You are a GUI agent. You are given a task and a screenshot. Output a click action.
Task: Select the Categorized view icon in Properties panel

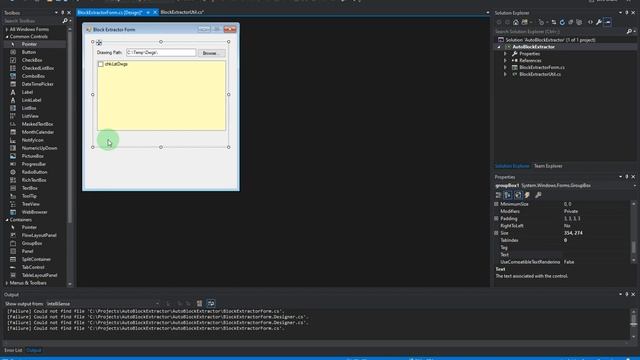[x=498, y=195]
